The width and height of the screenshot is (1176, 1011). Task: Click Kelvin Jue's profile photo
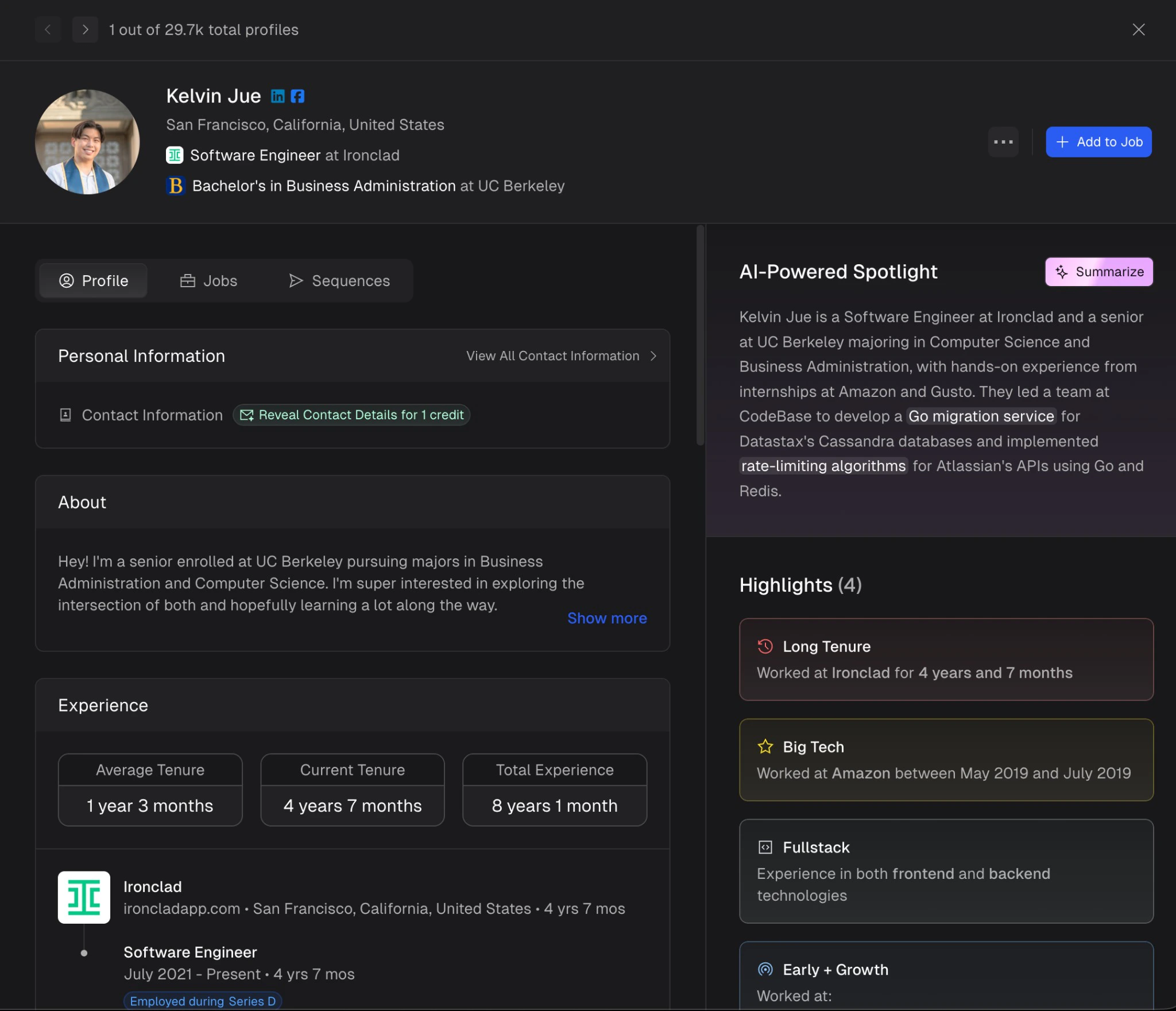[x=87, y=142]
